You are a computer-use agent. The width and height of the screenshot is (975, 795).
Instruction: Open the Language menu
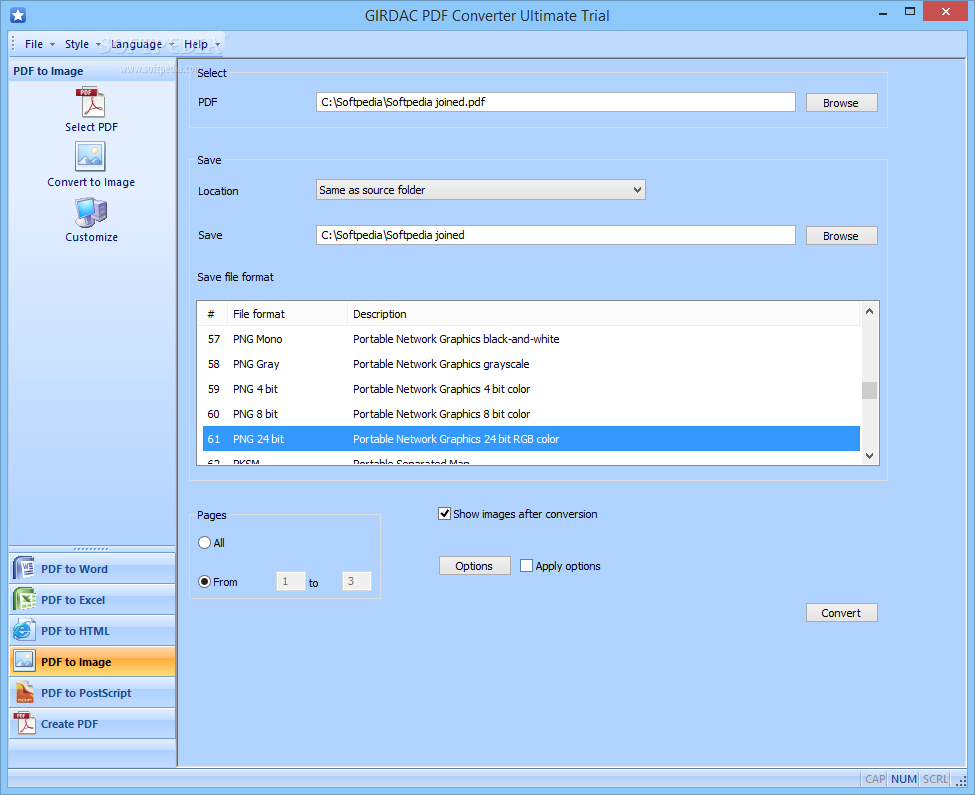pos(142,44)
